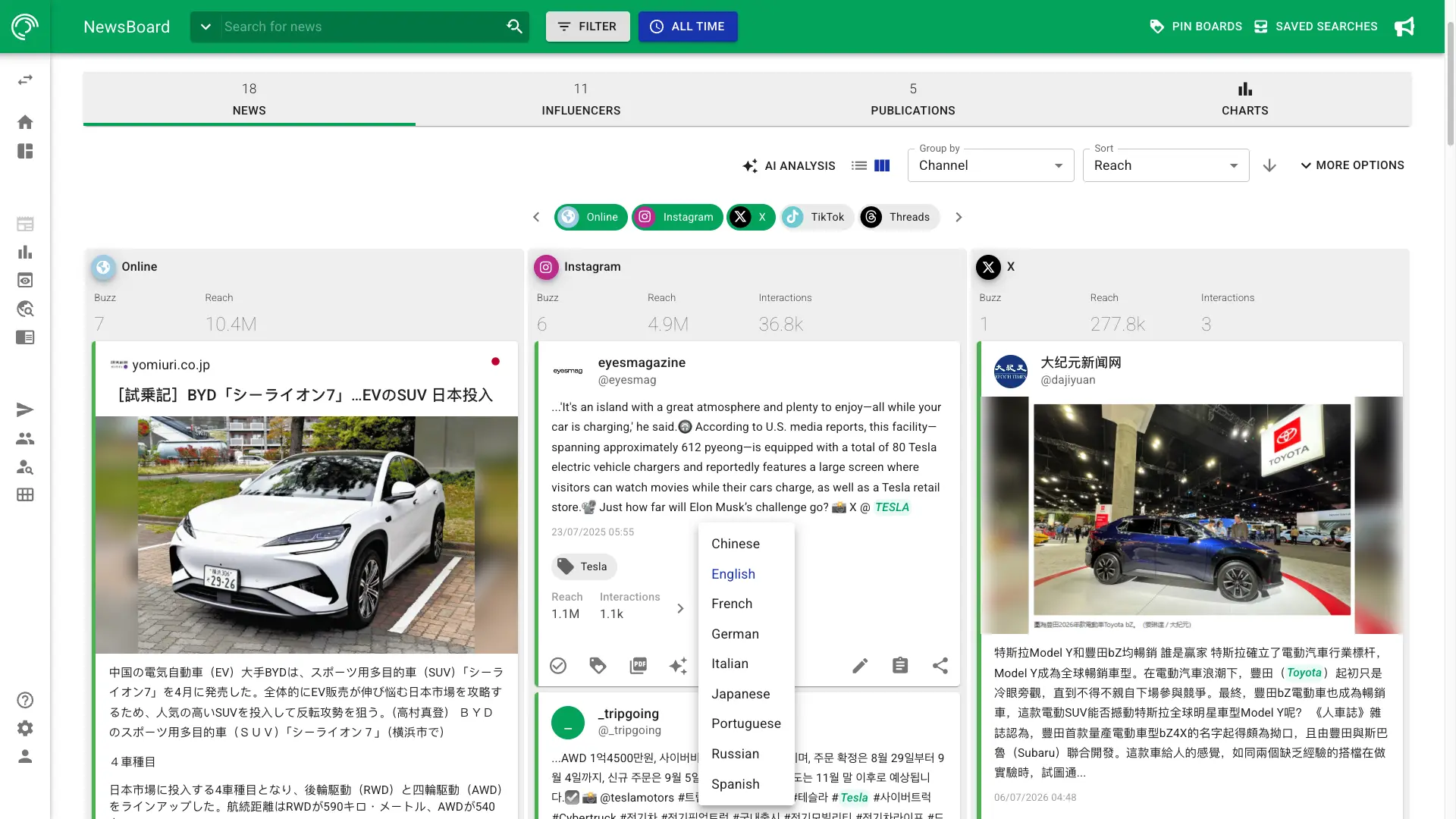This screenshot has width=1456, height=819.
Task: Open the Group by Channel dropdown
Action: [x=991, y=165]
